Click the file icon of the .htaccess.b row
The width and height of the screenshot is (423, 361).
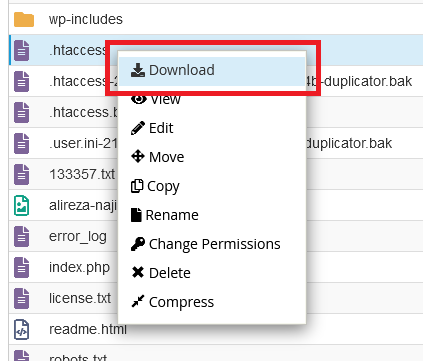pos(22,112)
